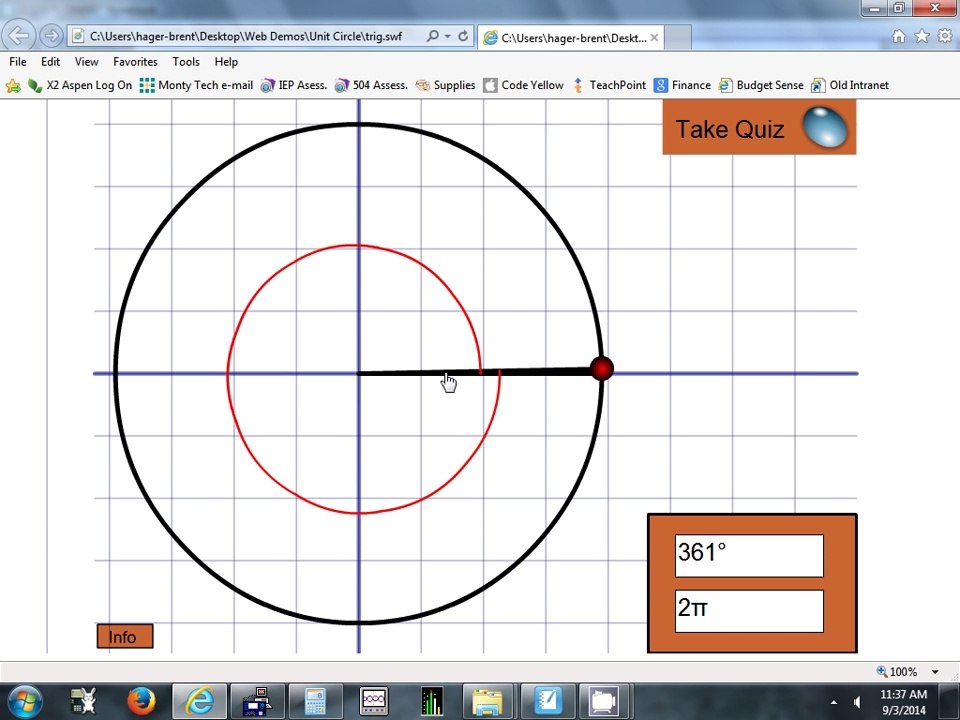Open the View menu
The height and width of the screenshot is (720, 960).
86,62
